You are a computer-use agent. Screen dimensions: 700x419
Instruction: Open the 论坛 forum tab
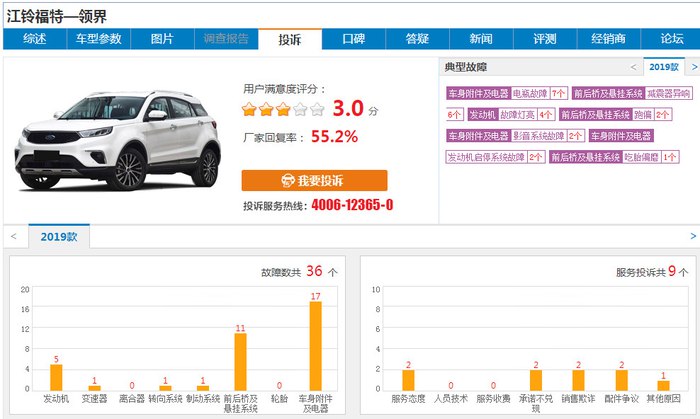tap(672, 39)
